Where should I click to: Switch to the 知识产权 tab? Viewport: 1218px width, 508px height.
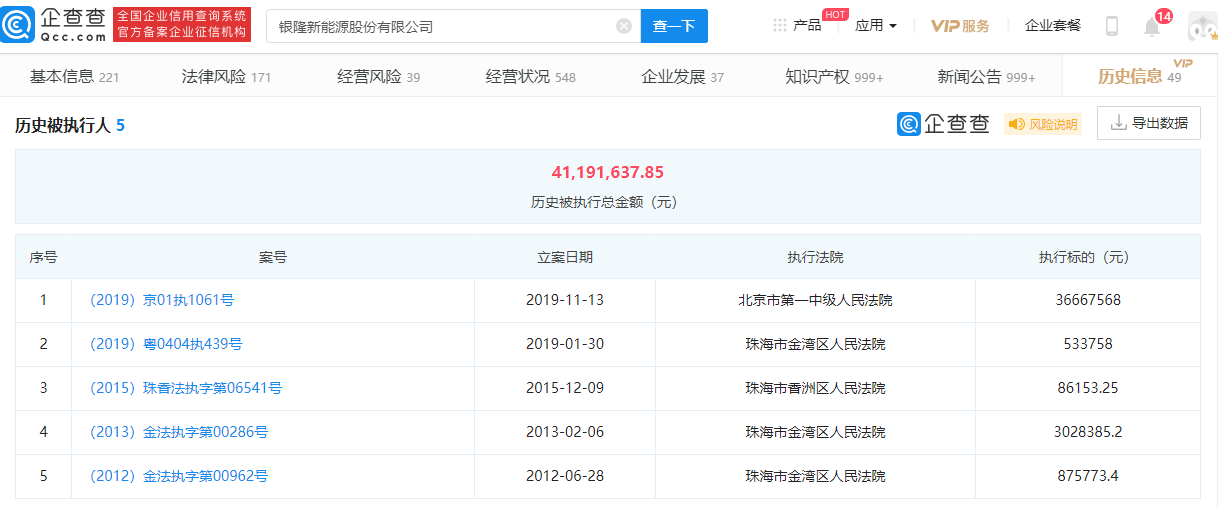[834, 77]
